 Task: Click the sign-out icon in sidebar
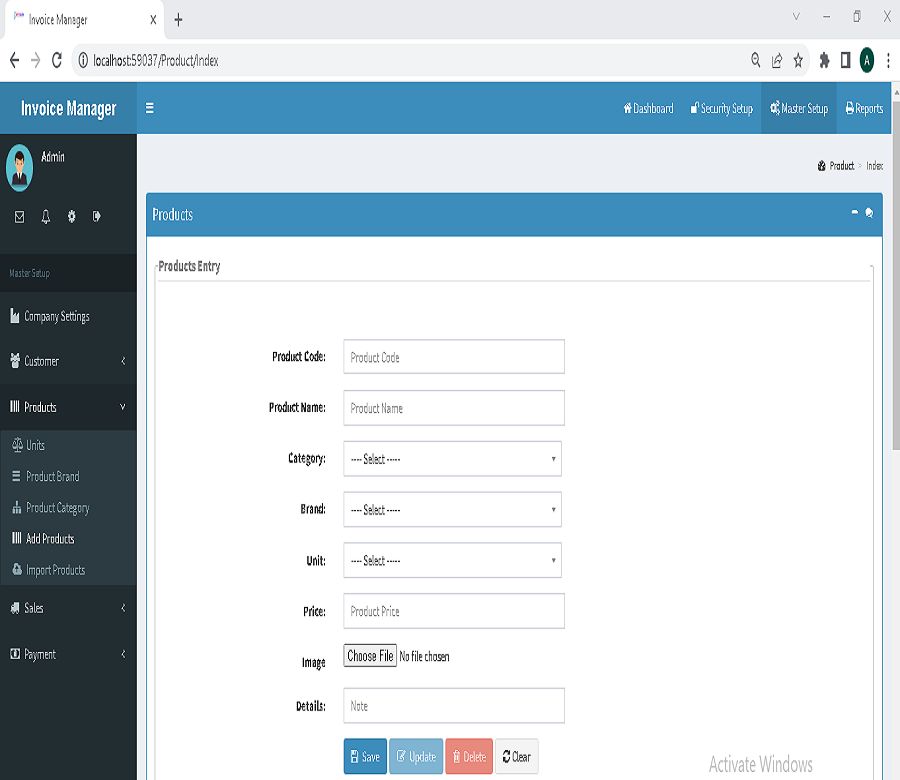96,216
